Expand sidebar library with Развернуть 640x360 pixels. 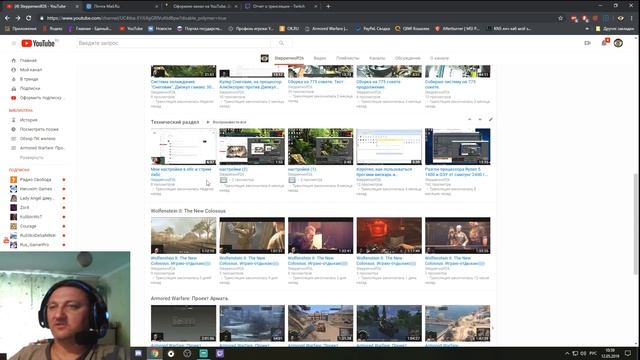tap(31, 158)
